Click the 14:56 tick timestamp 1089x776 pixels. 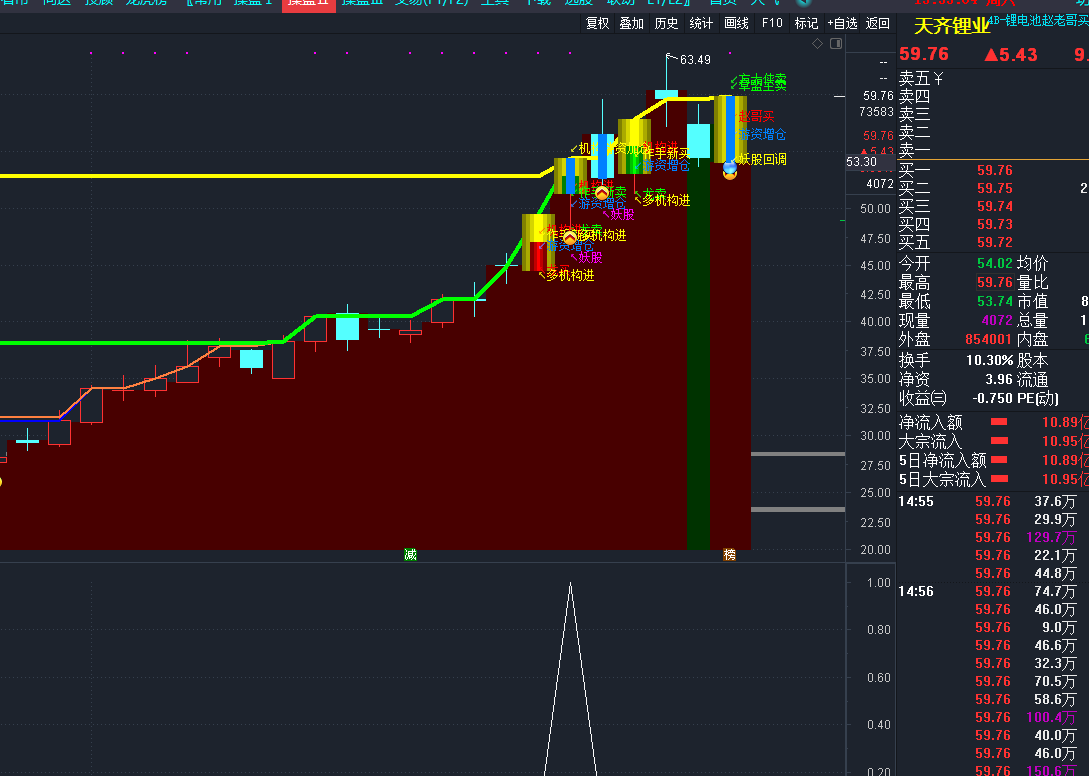[916, 592]
